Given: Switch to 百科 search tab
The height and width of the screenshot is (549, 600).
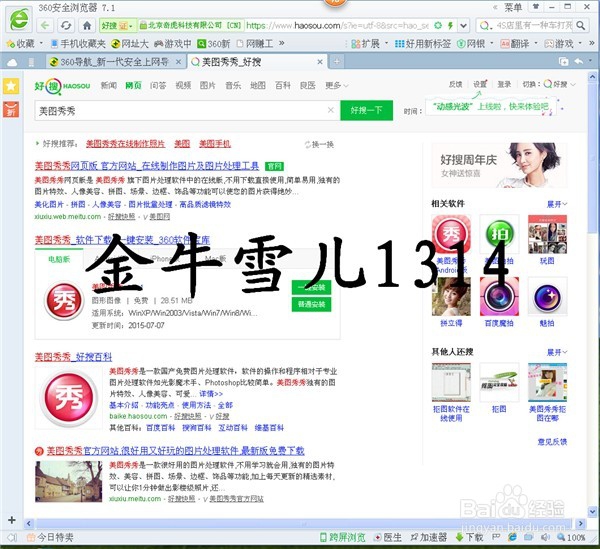Looking at the screenshot, I should pyautogui.click(x=283, y=85).
